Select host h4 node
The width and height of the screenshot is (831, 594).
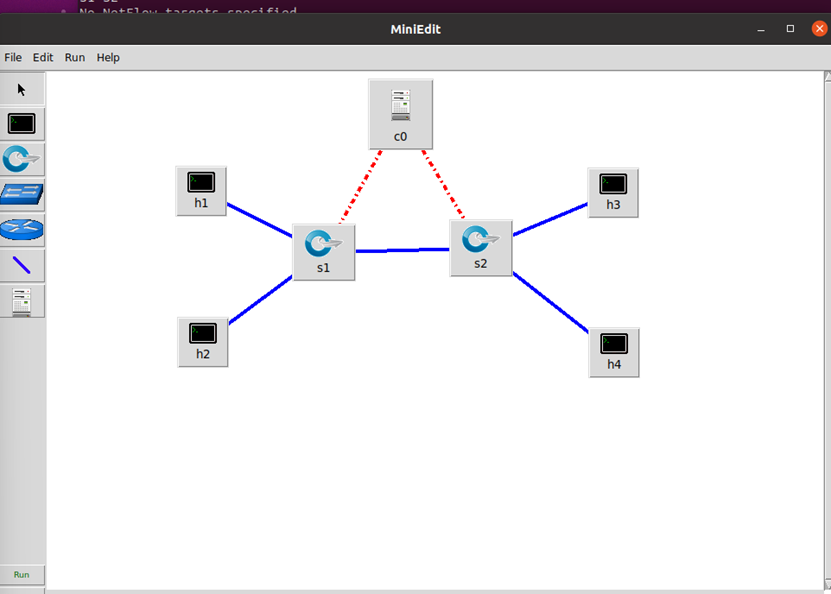click(x=614, y=353)
